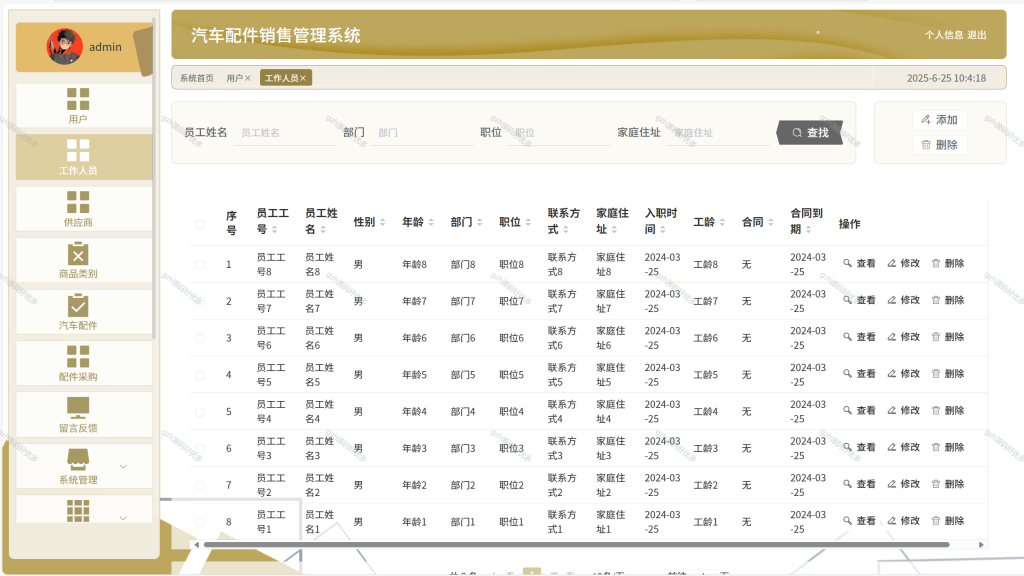
Task: Check the checkbox for row 员工工号4
Action: tap(200, 411)
